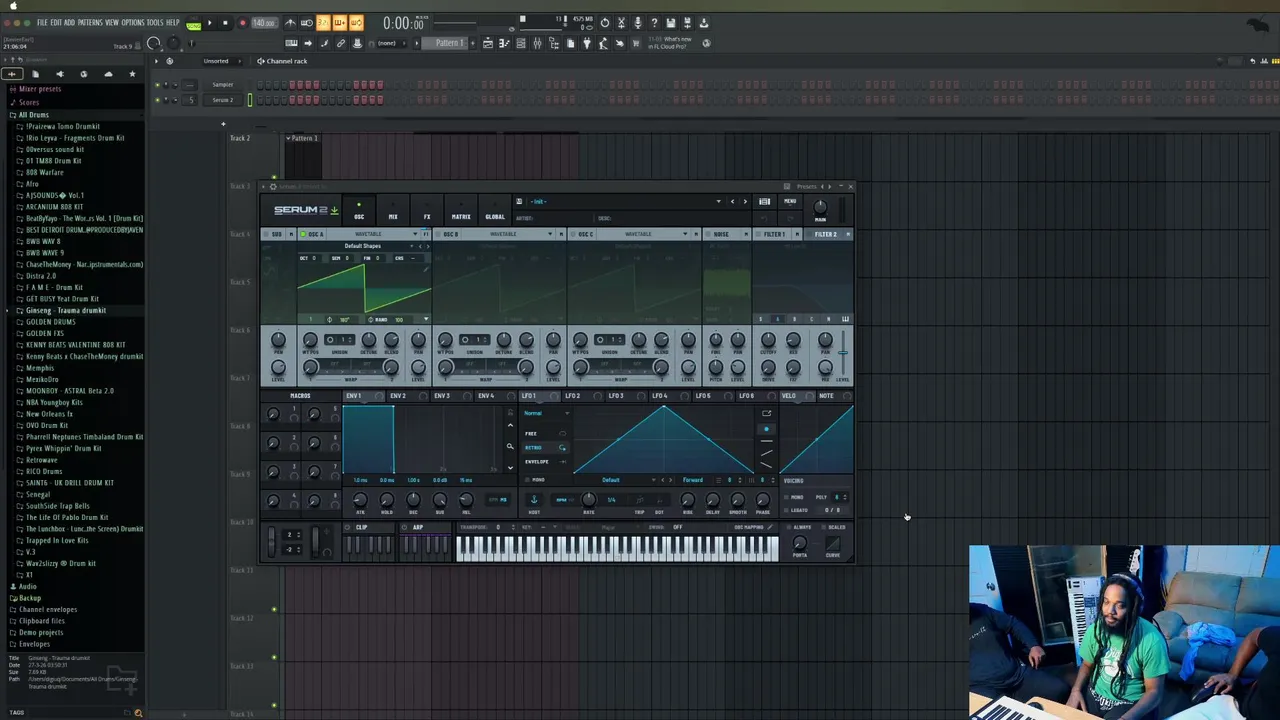This screenshot has width=1280, height=720.
Task: Toggle the 3-2-1 countdown before recording
Action: tap(323, 22)
